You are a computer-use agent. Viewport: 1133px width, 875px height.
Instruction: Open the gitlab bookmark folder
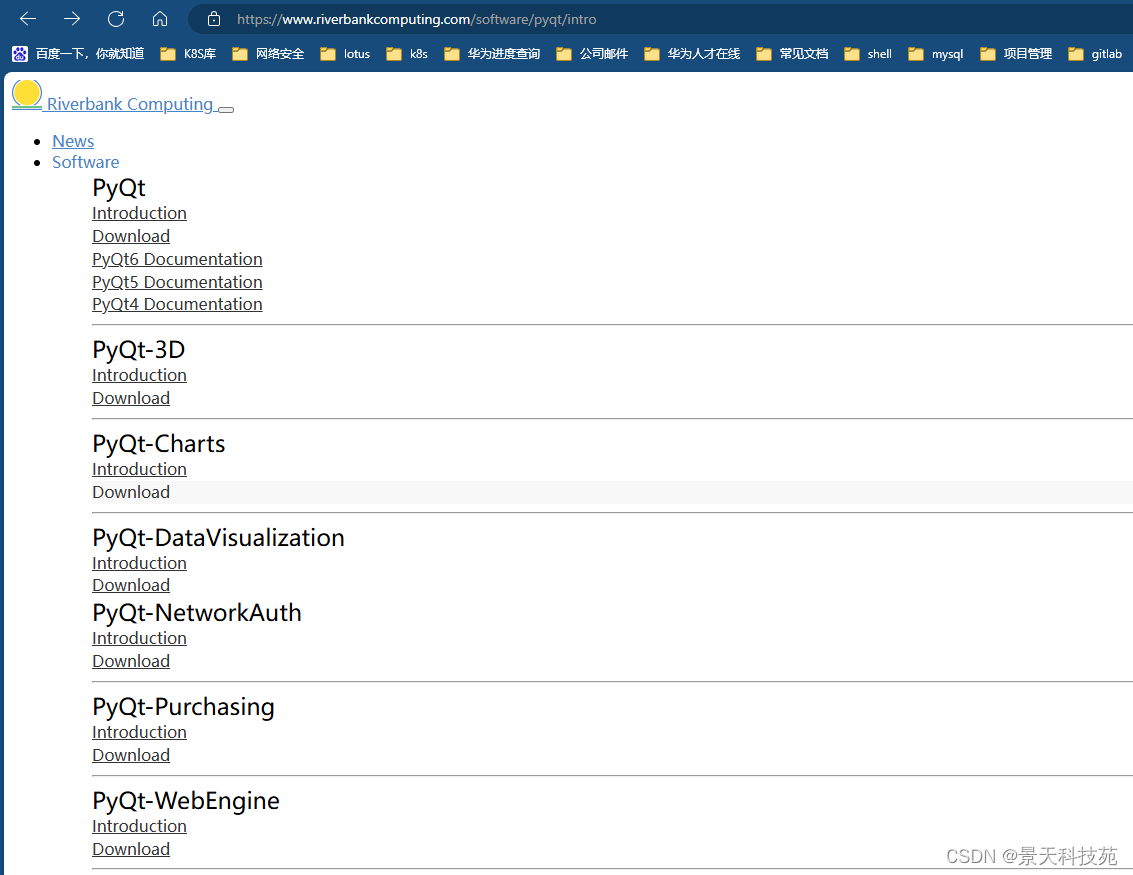pos(1095,53)
